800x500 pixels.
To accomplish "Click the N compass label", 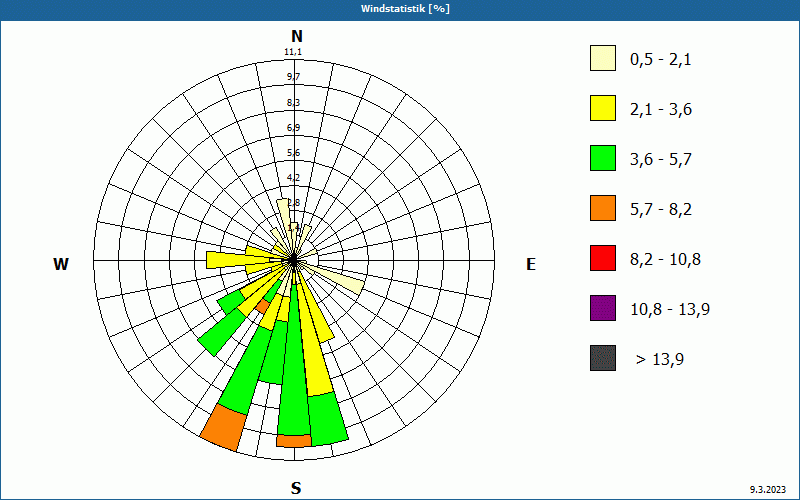I will pyautogui.click(x=297, y=37).
